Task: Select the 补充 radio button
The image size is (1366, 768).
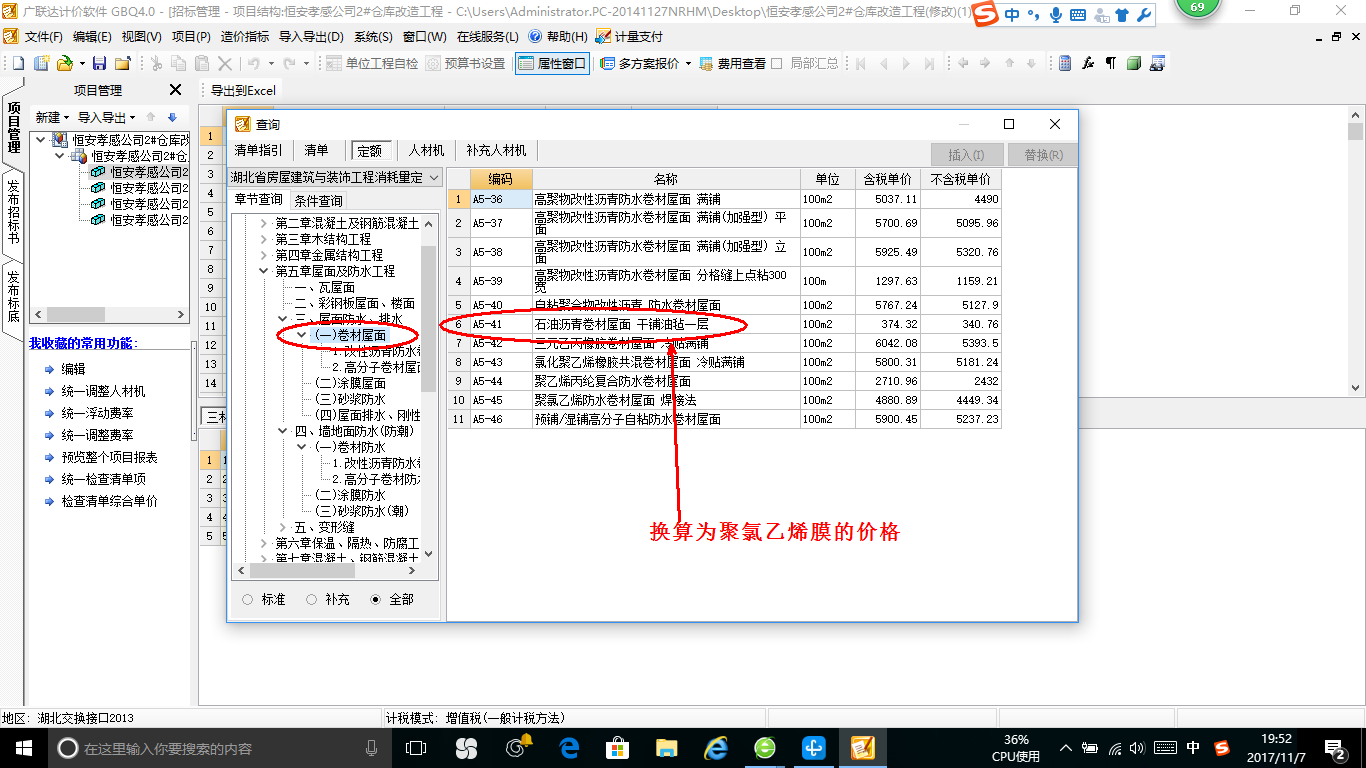Action: 312,599
